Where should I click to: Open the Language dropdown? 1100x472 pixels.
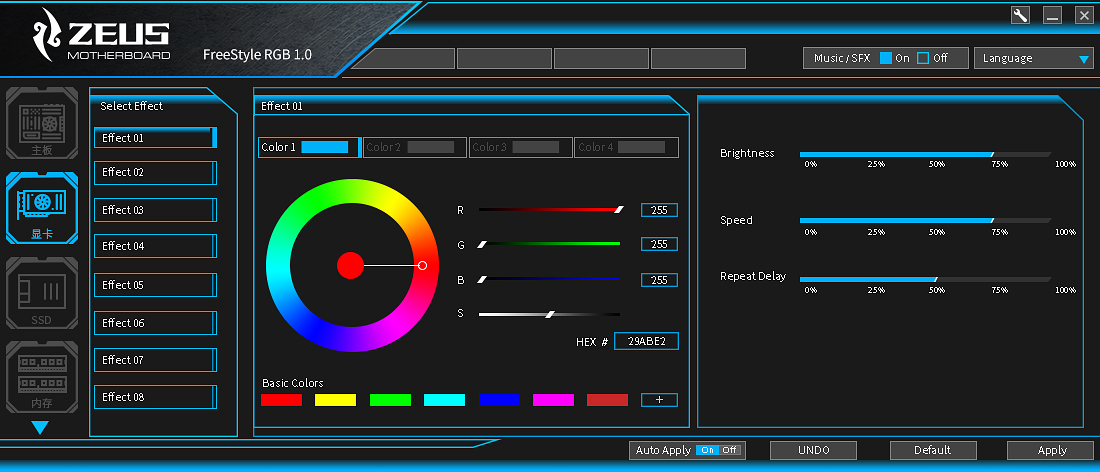click(x=1034, y=58)
